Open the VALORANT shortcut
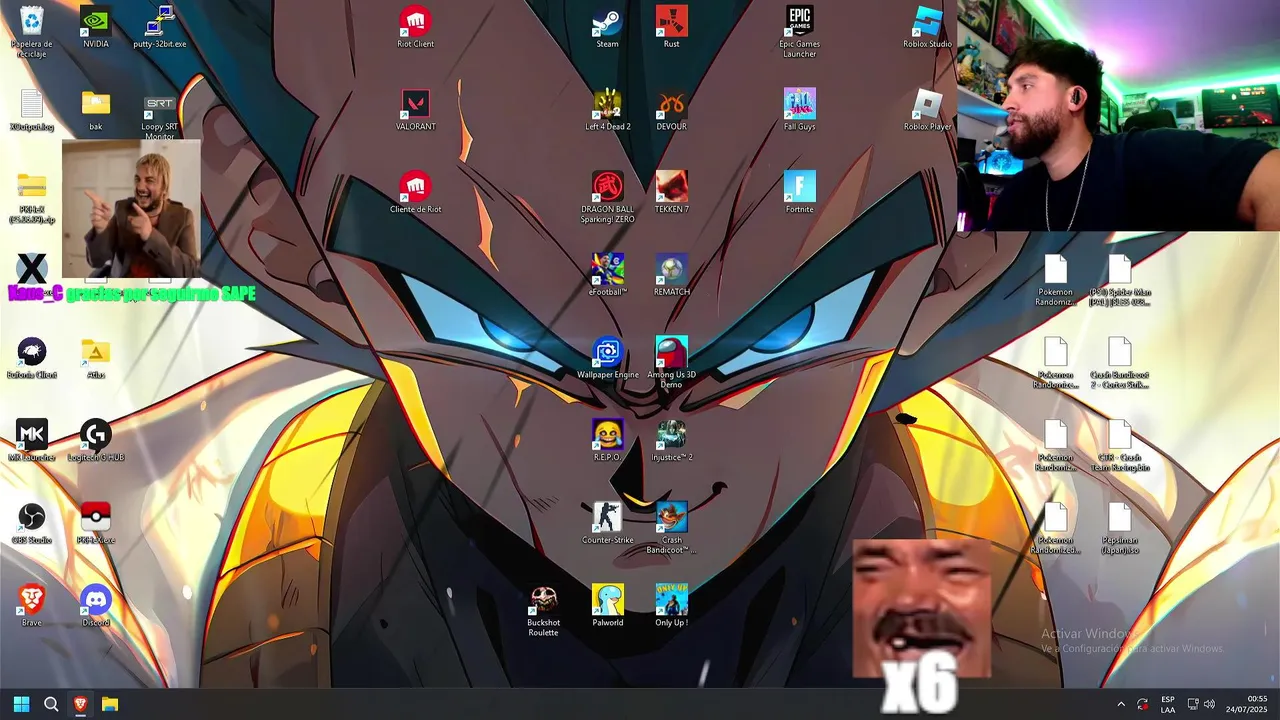 [x=416, y=110]
